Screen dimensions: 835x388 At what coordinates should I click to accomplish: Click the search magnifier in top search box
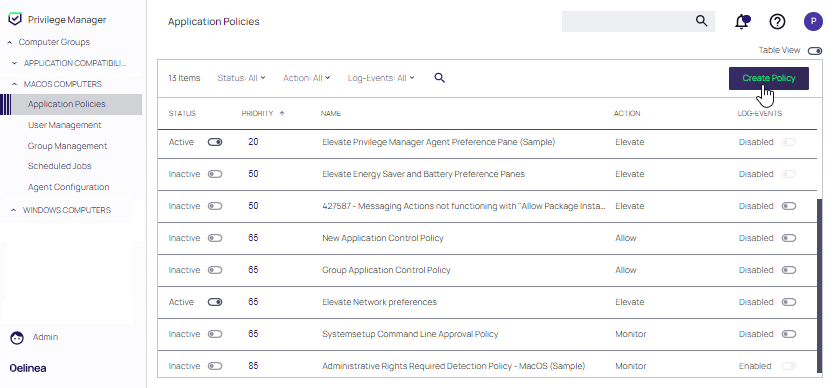pos(702,21)
